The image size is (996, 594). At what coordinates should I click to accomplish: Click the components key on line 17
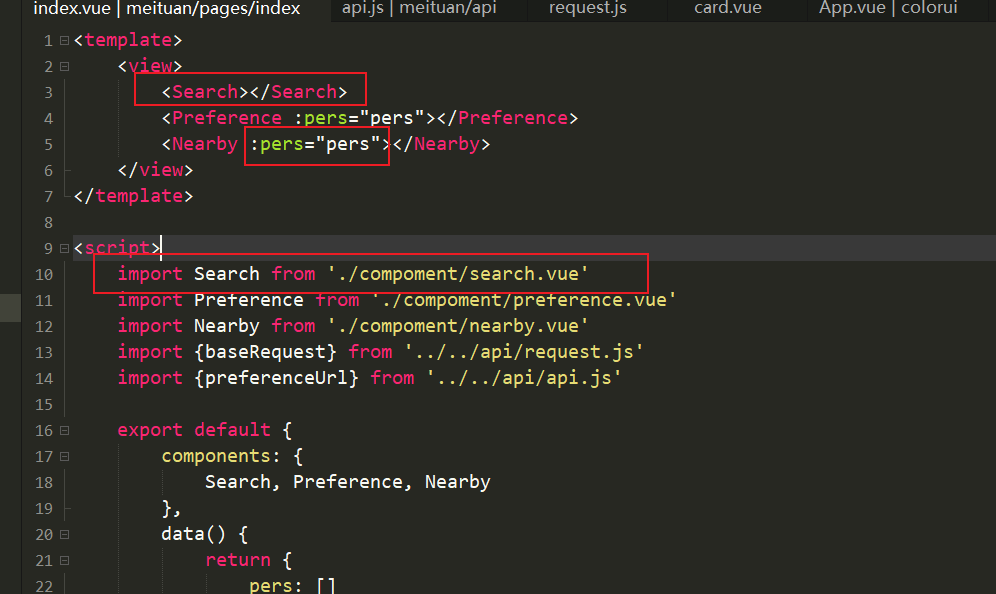216,456
